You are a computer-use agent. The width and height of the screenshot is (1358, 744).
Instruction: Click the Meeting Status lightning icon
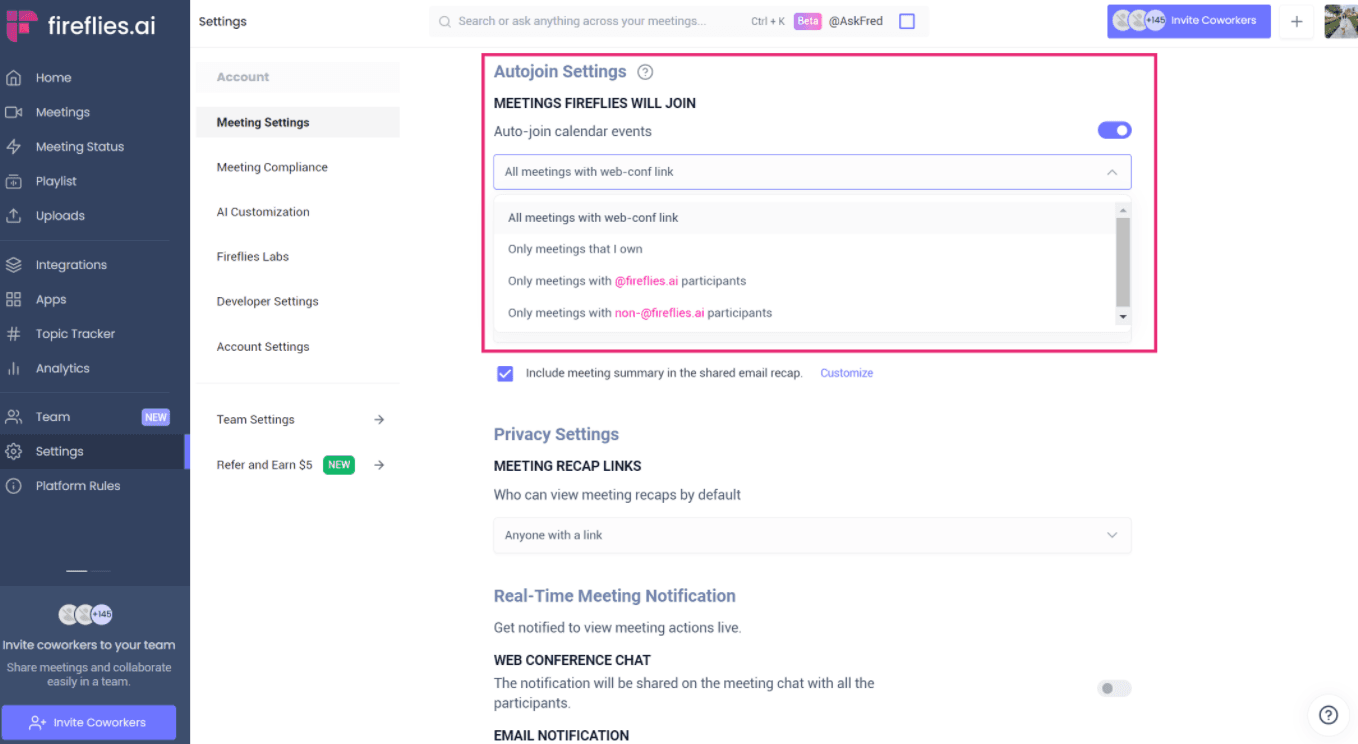click(x=14, y=147)
